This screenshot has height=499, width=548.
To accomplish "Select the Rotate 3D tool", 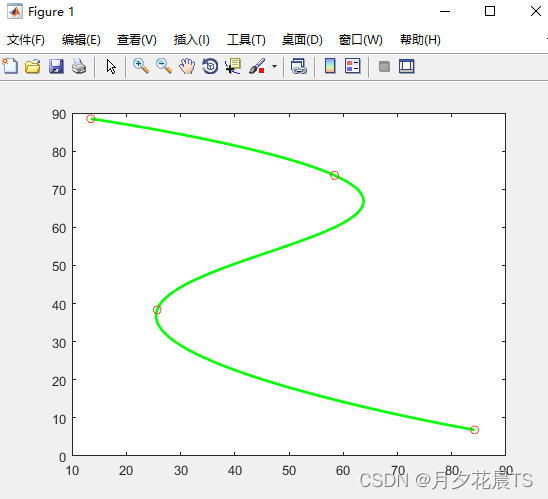I will tap(210, 66).
